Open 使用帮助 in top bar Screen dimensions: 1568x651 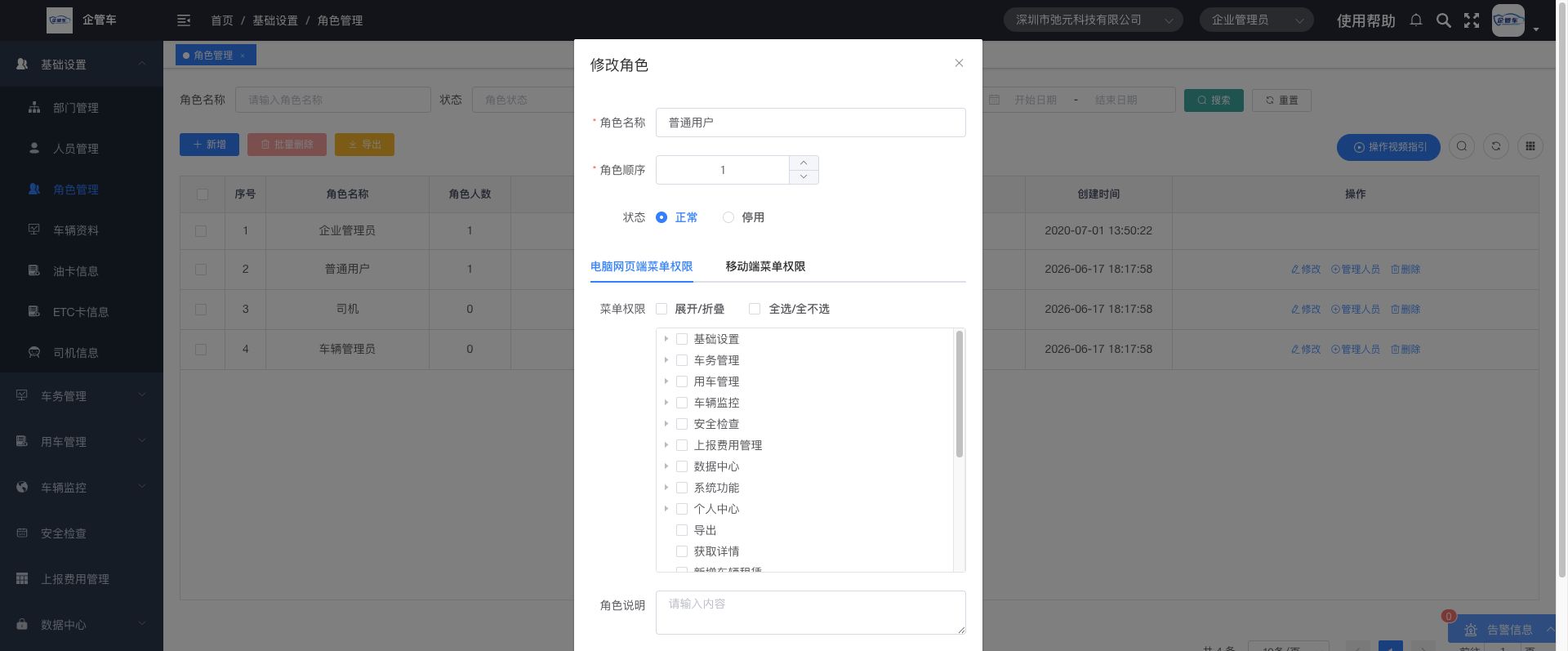click(x=1365, y=20)
